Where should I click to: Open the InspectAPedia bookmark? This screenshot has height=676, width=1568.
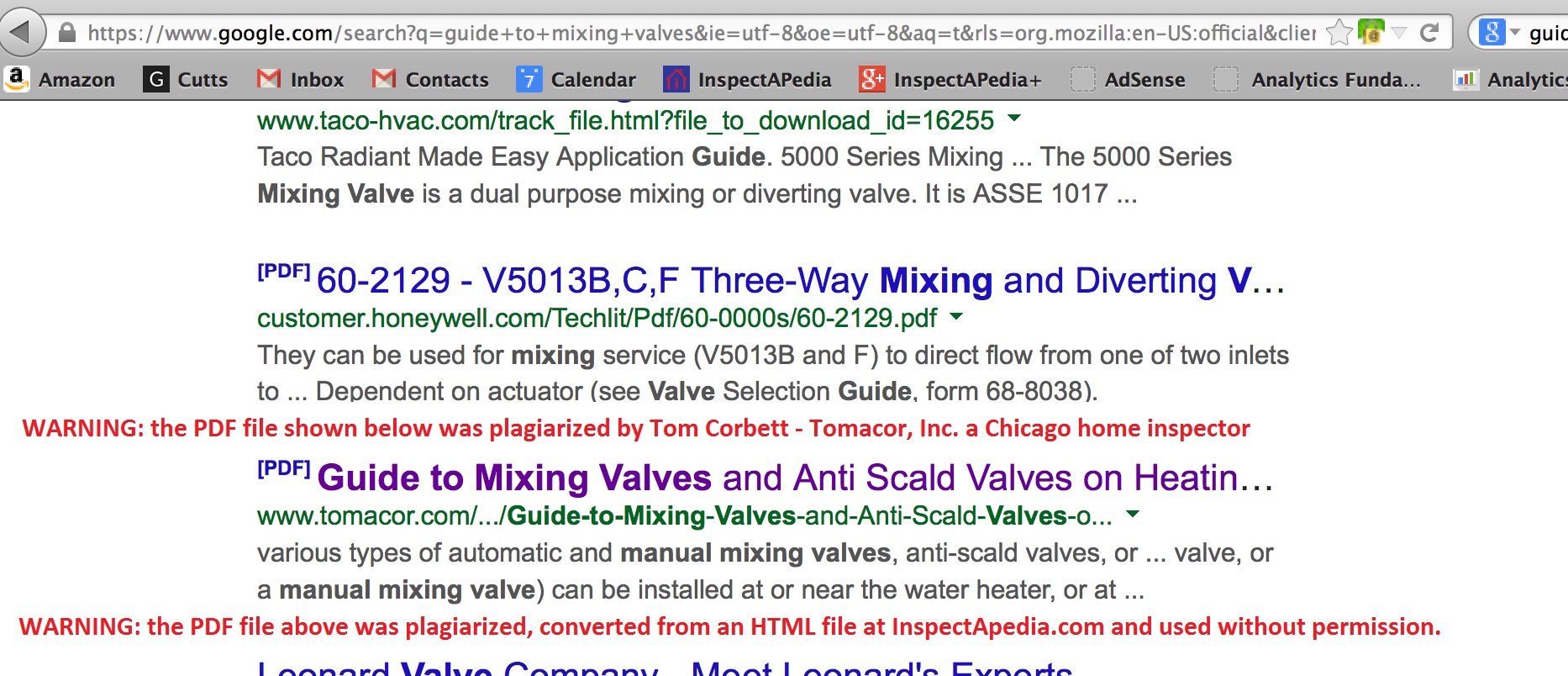click(x=747, y=80)
